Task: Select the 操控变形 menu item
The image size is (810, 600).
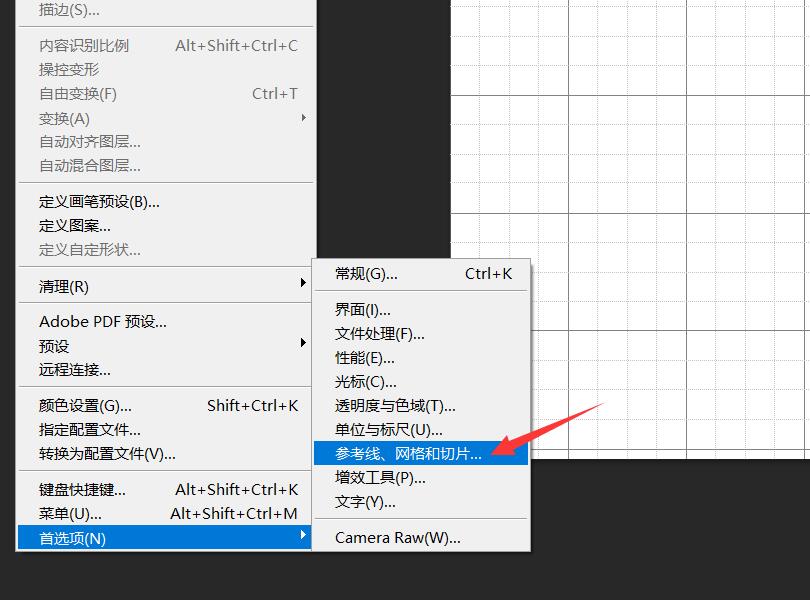Action: click(166, 69)
